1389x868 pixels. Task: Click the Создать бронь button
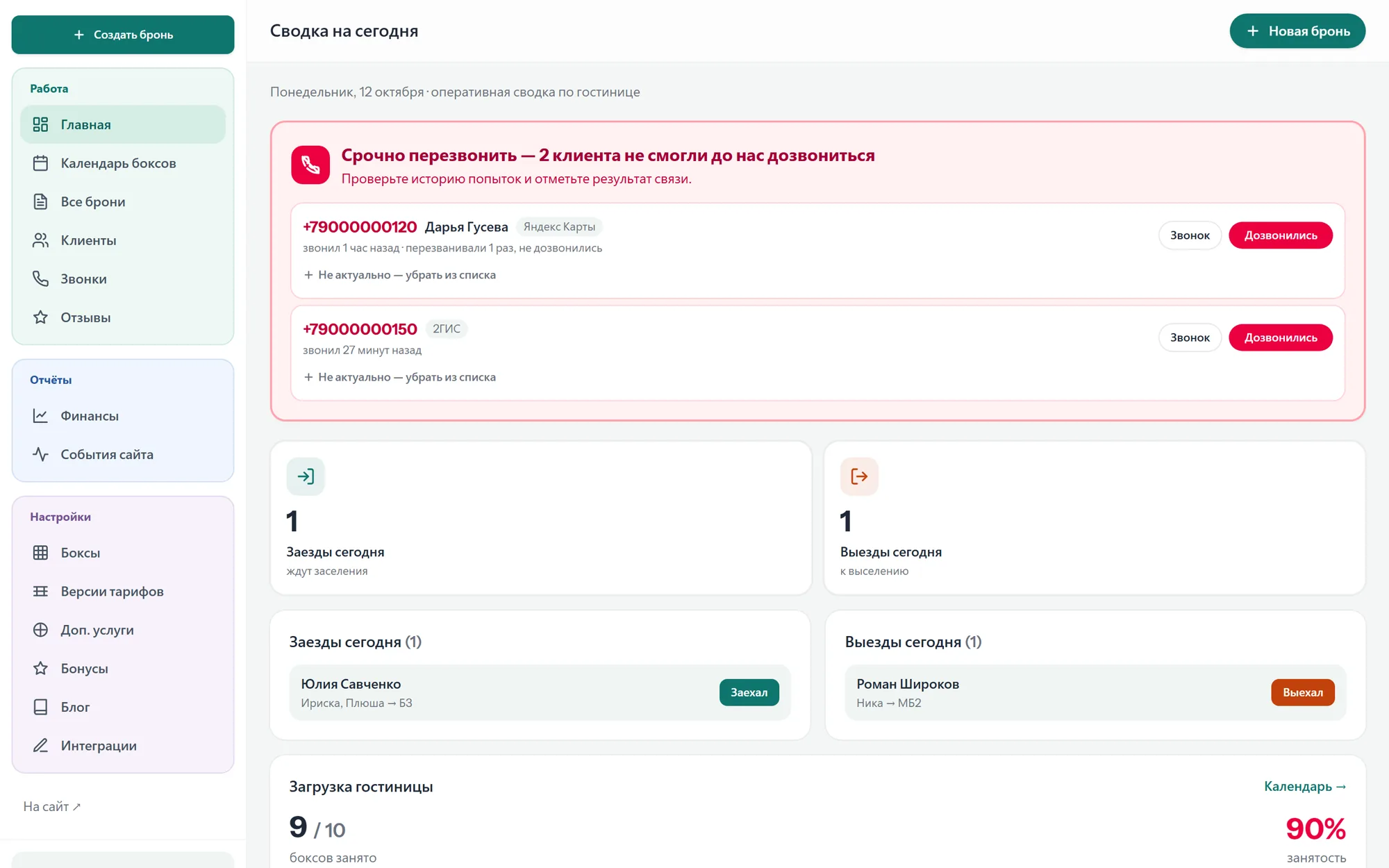123,35
